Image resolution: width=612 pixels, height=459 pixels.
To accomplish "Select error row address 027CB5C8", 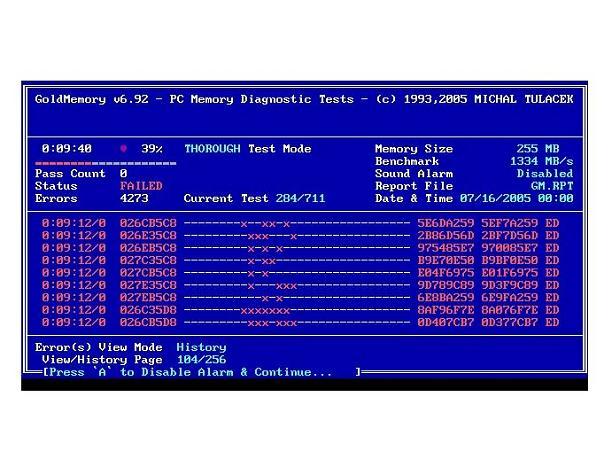I will (148, 273).
